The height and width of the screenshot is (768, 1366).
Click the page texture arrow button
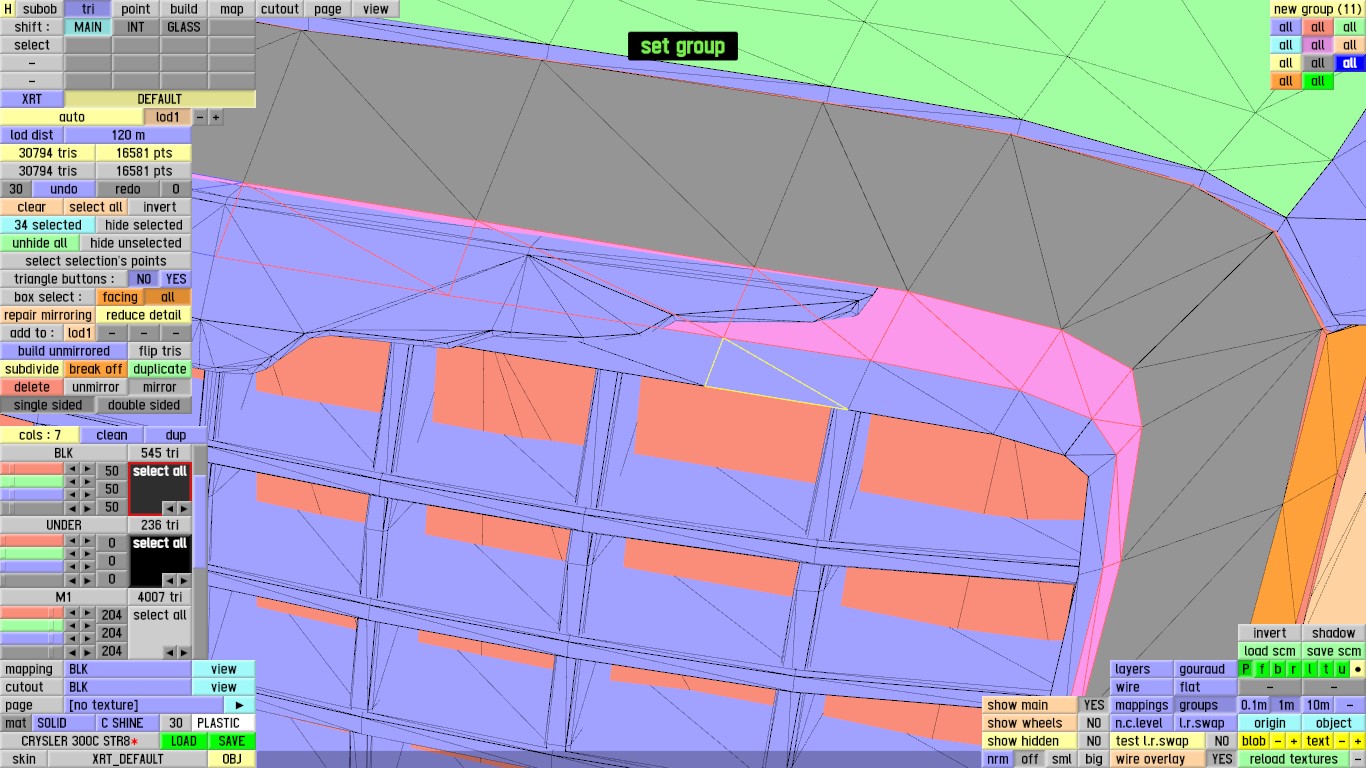point(240,705)
